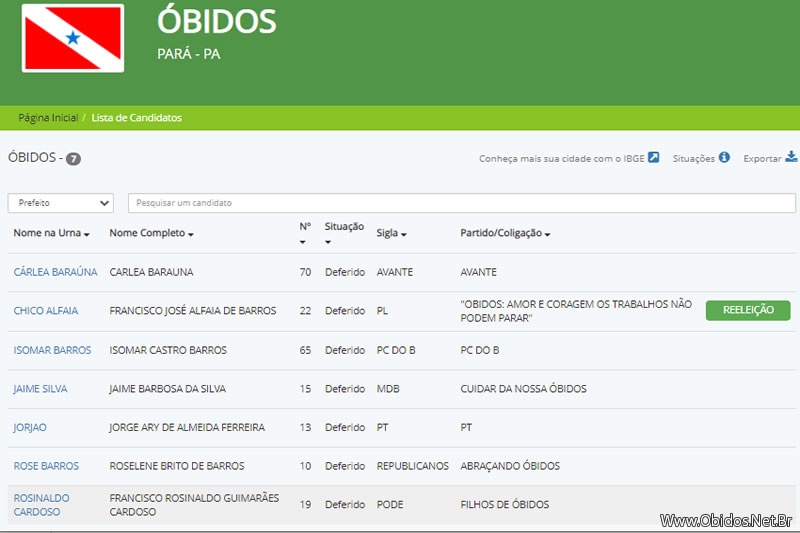Select full name ISOMAR CASTRO BARROS

(x=168, y=350)
